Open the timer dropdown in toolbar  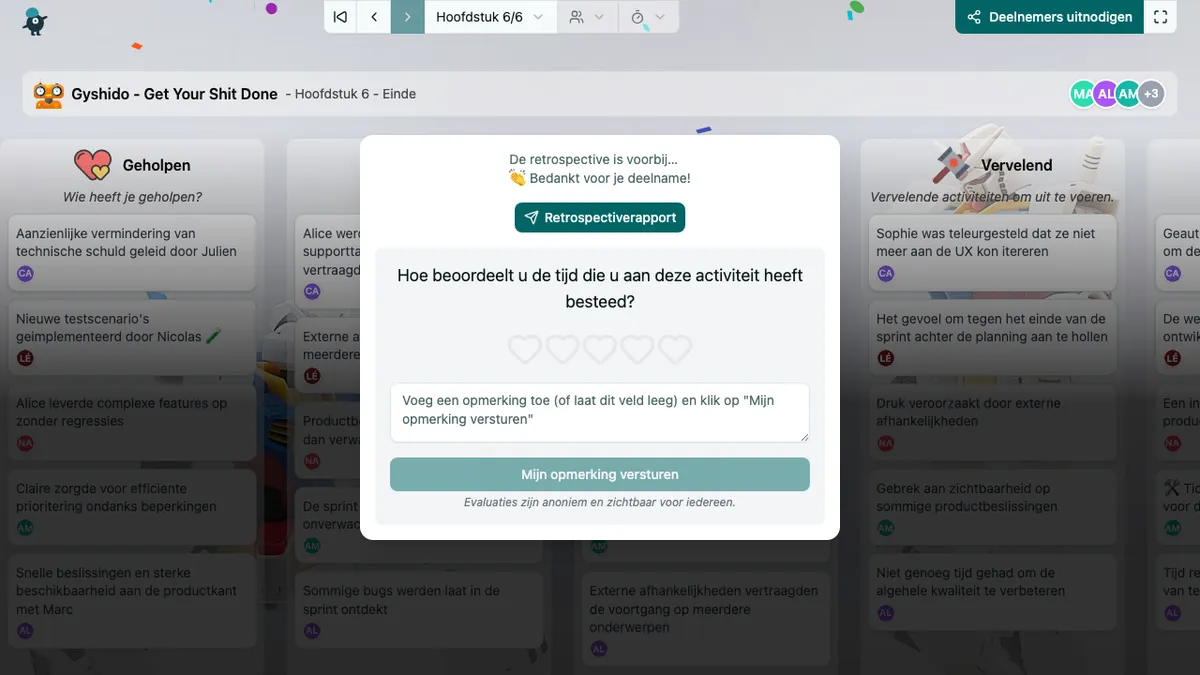(647, 17)
